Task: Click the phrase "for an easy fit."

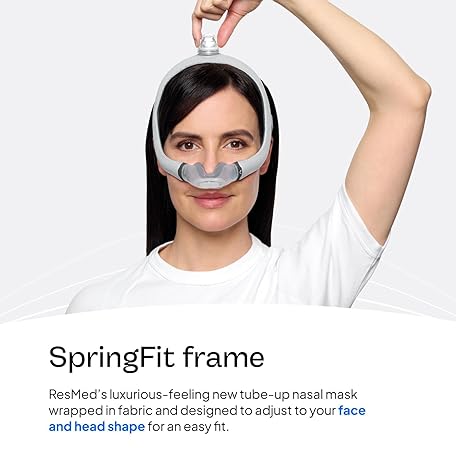Action: point(188,426)
